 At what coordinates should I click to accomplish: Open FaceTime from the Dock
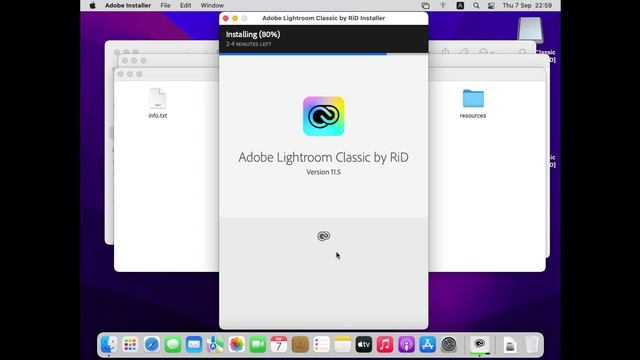coord(258,345)
